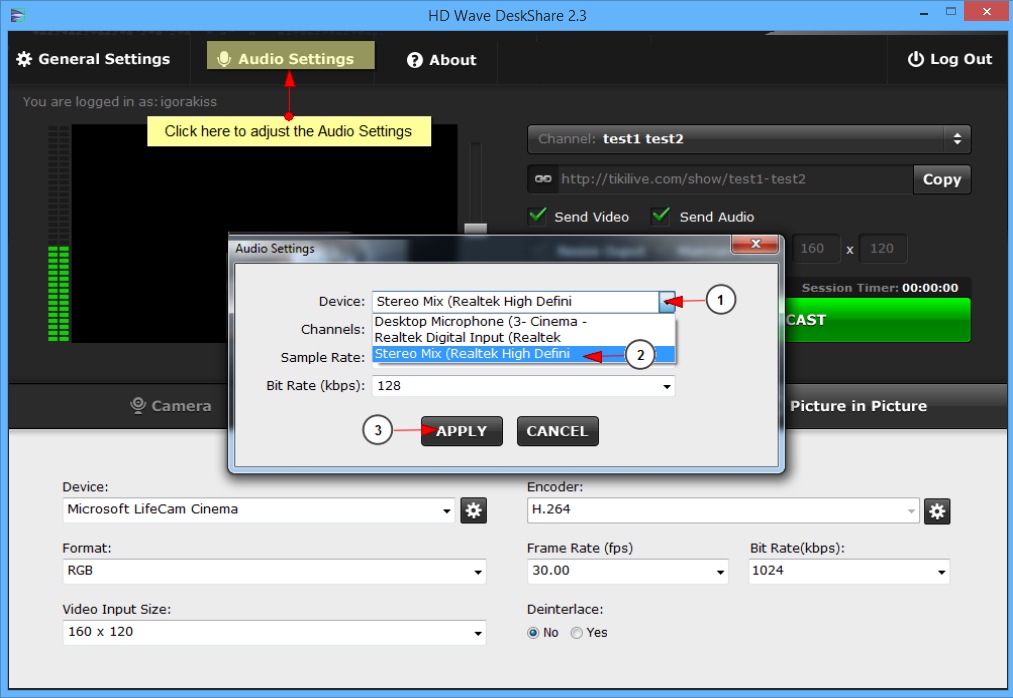This screenshot has width=1013, height=698.
Task: Toggle the Send Audio checkbox
Action: pyautogui.click(x=660, y=216)
